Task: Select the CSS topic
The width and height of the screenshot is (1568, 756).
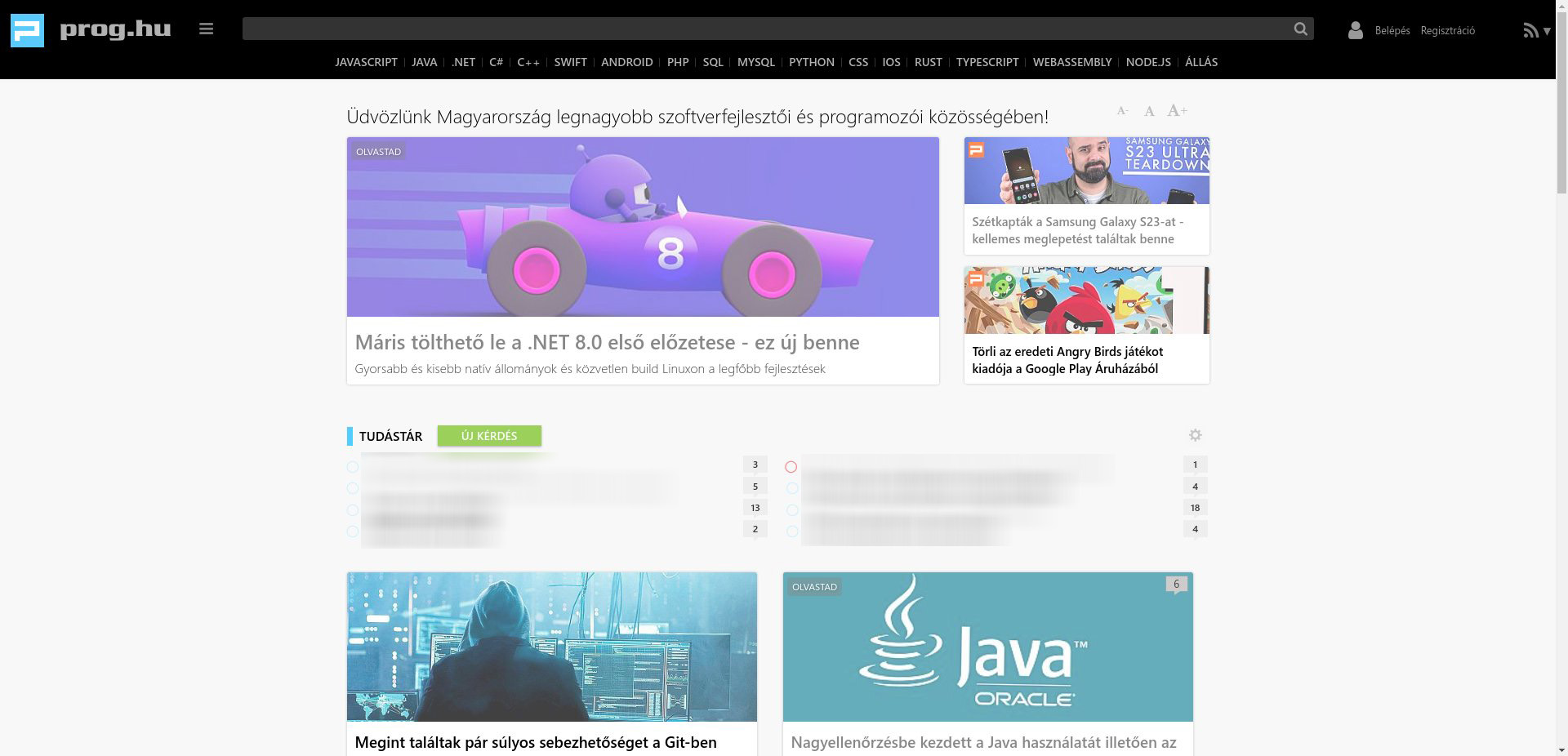Action: pyautogui.click(x=857, y=62)
